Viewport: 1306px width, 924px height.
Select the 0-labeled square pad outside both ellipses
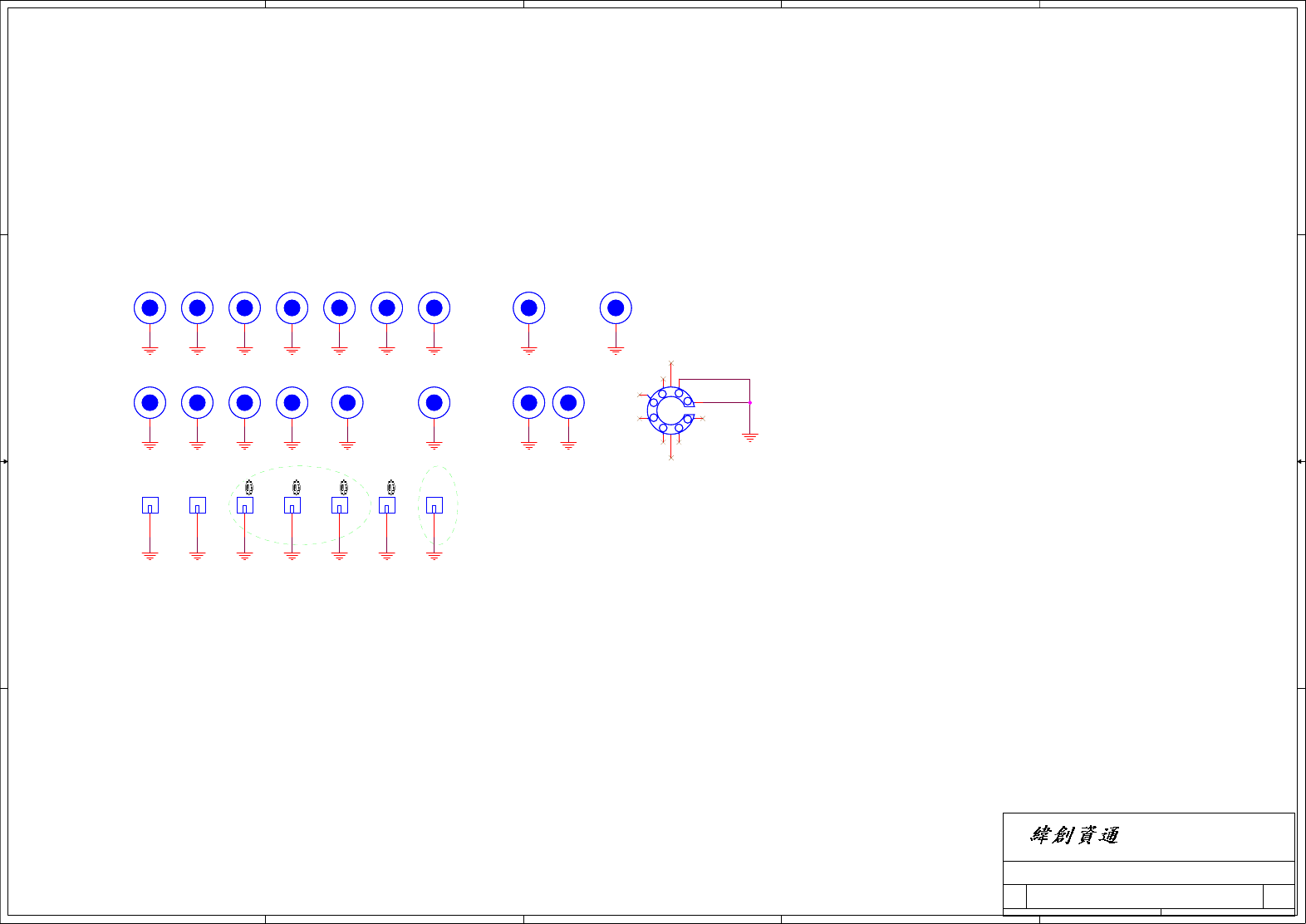tap(386, 505)
